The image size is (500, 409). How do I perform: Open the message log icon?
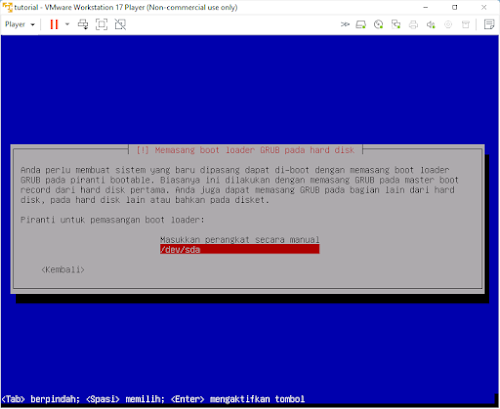489,24
